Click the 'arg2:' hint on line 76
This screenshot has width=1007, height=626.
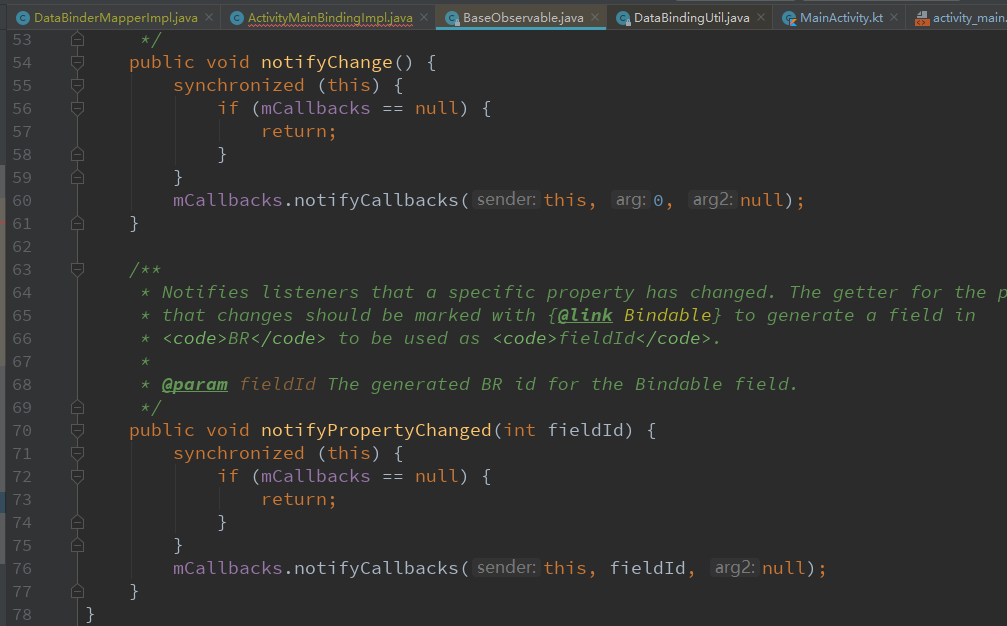tap(734, 568)
